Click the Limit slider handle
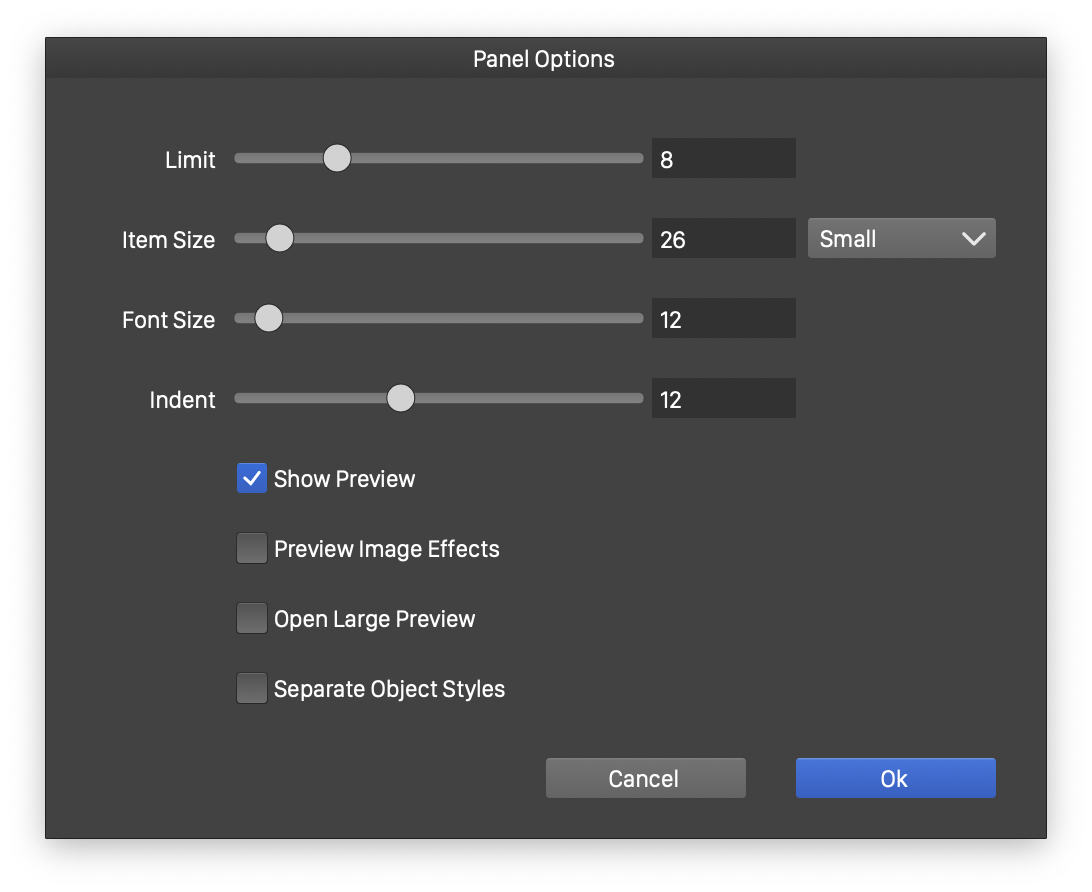Image resolution: width=1092 pixels, height=892 pixels. (337, 158)
